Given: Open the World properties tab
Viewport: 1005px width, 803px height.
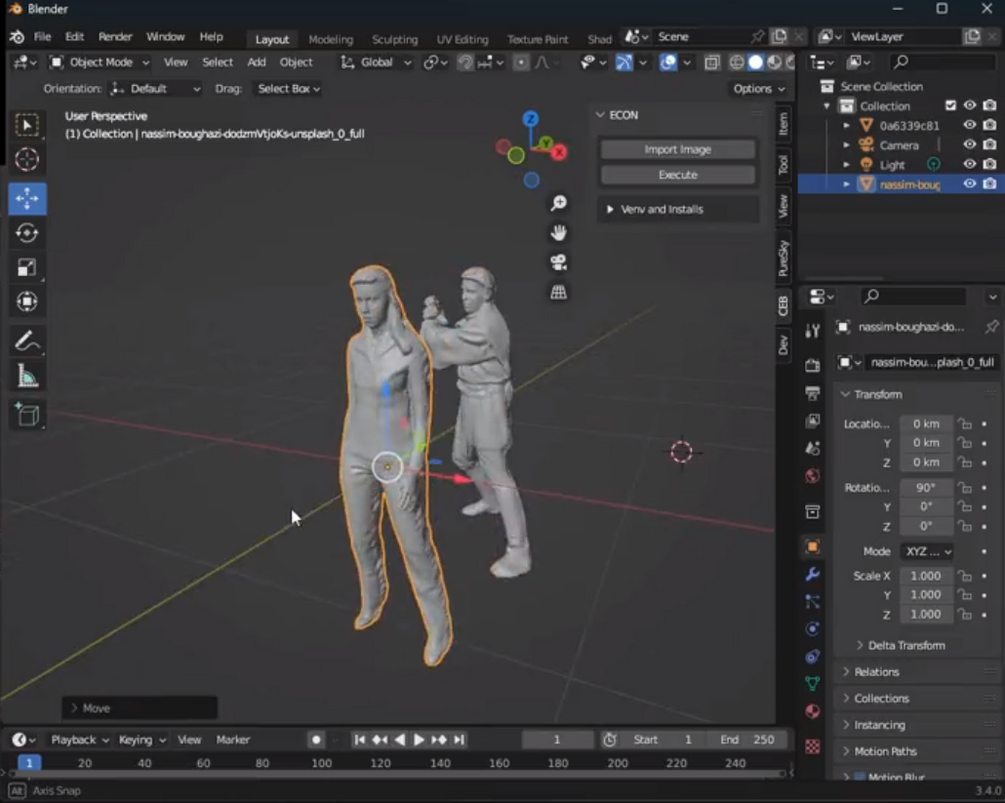Looking at the screenshot, I should tap(812, 476).
